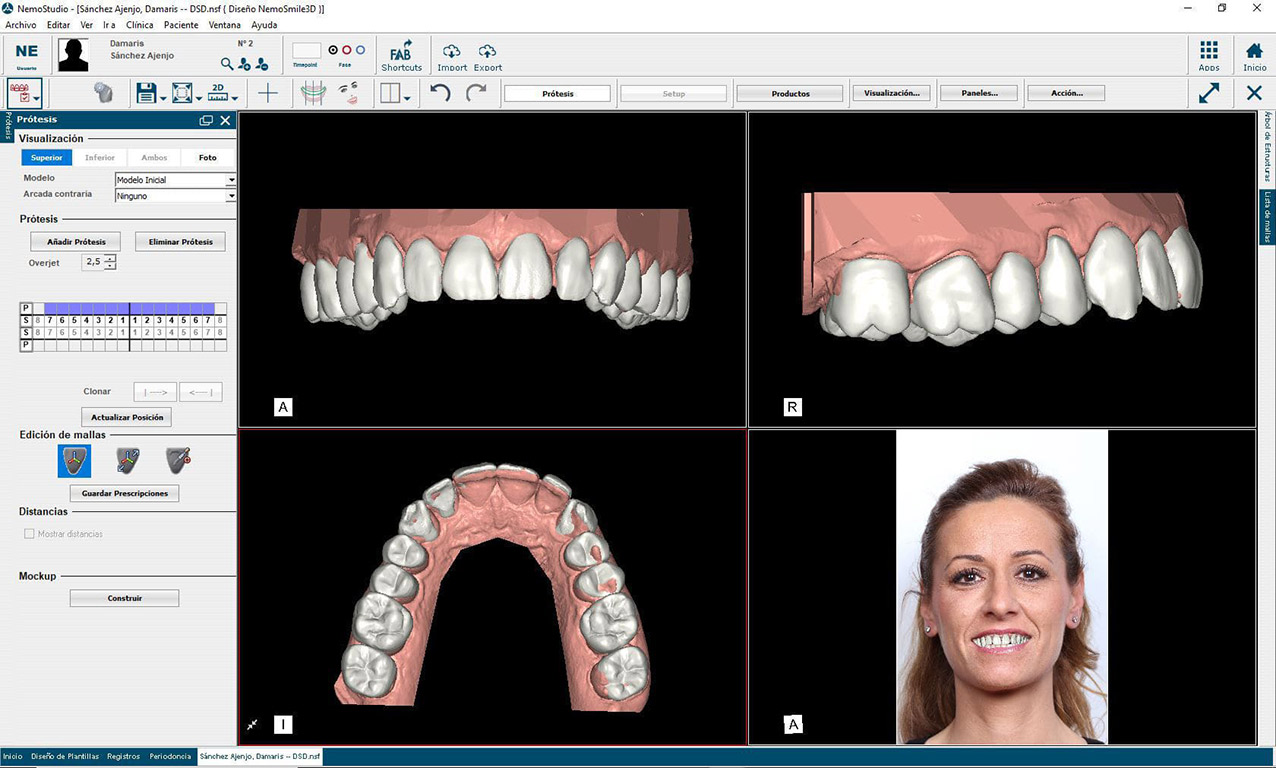Click the Import cloud icon
The height and width of the screenshot is (768, 1276).
coord(452,56)
